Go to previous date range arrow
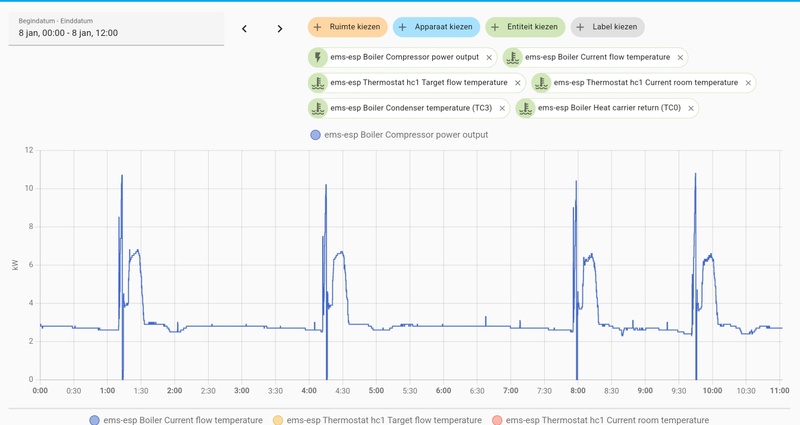800x425 pixels. pos(244,29)
